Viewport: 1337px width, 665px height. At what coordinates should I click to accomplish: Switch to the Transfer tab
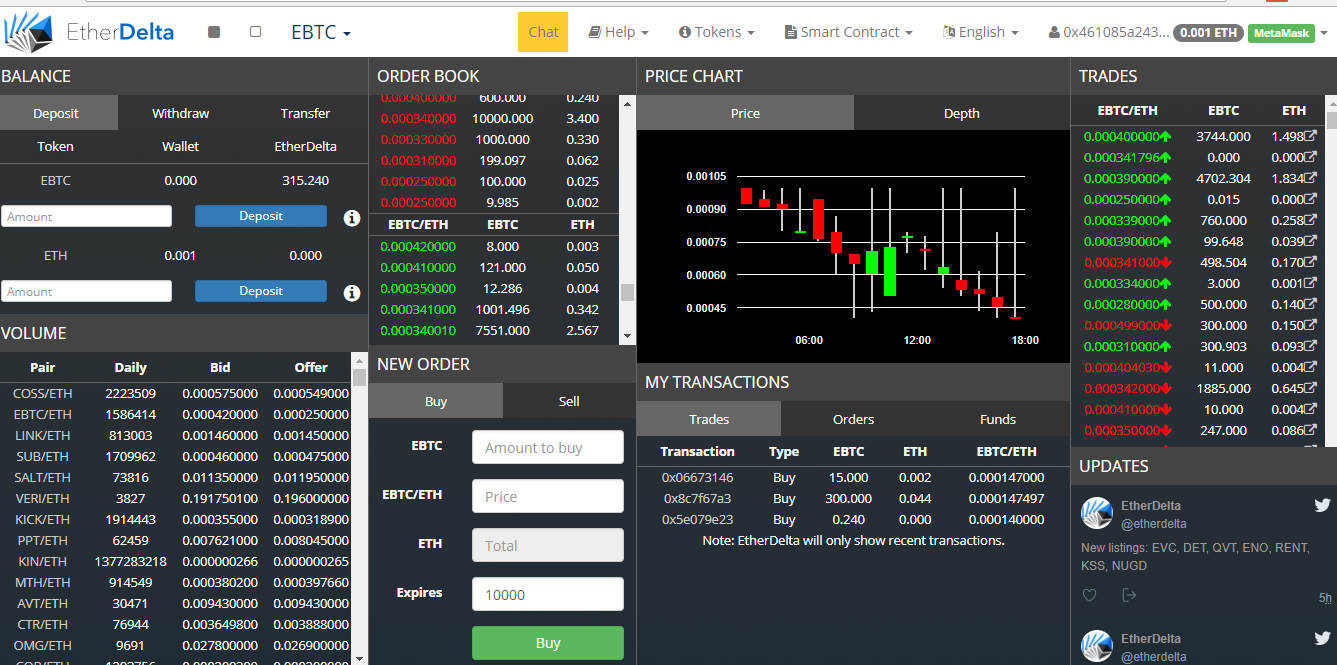click(x=305, y=113)
